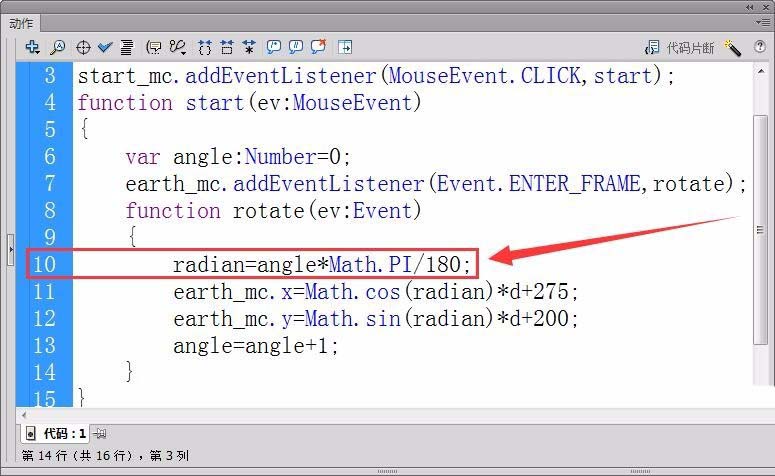
Task: Click the insert target path crosshair icon
Action: click(x=83, y=47)
